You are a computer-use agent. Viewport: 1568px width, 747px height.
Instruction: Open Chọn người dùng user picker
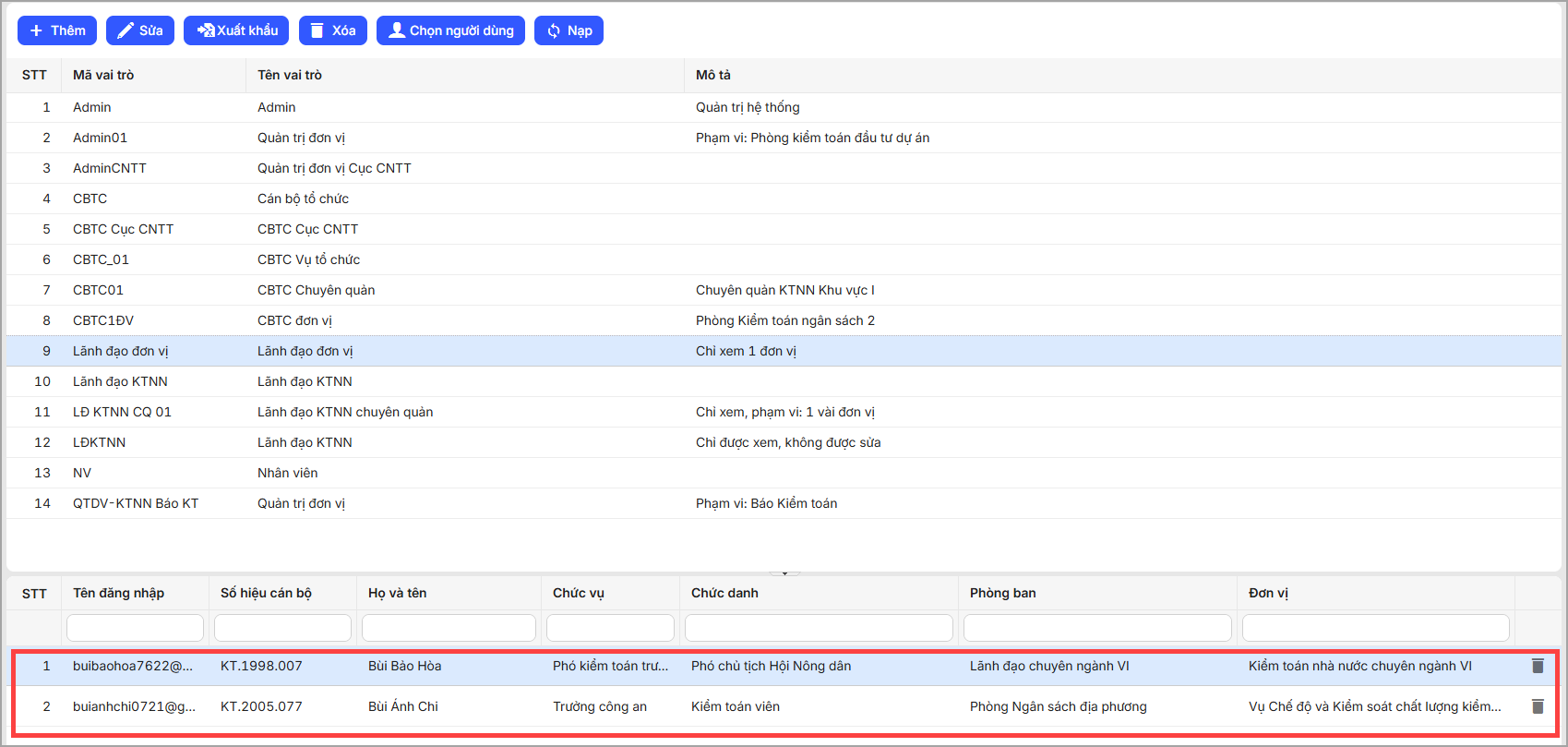(450, 30)
